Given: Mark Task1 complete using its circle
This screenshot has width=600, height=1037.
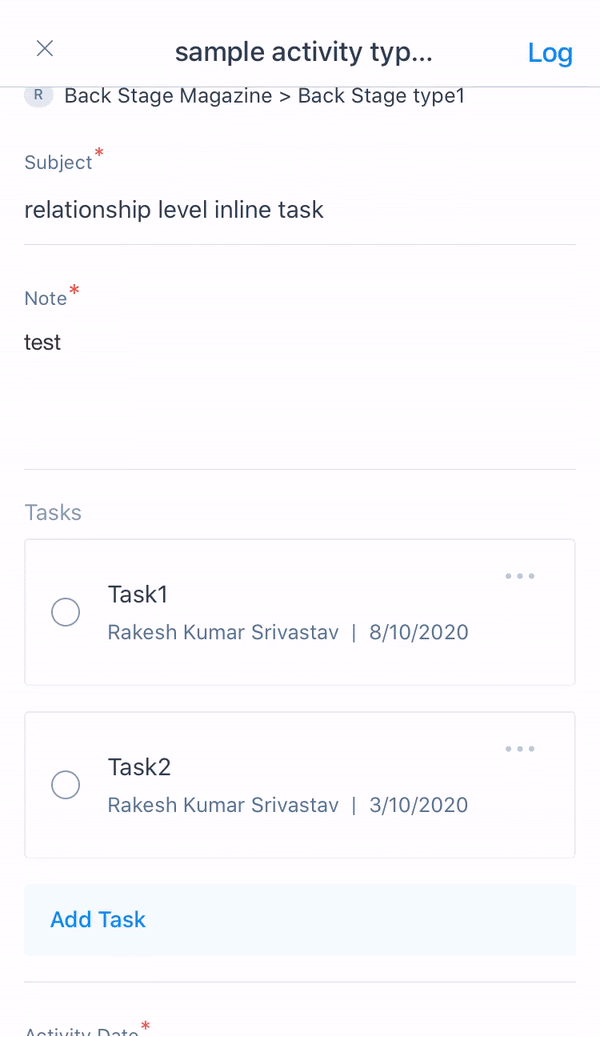Looking at the screenshot, I should pyautogui.click(x=66, y=612).
